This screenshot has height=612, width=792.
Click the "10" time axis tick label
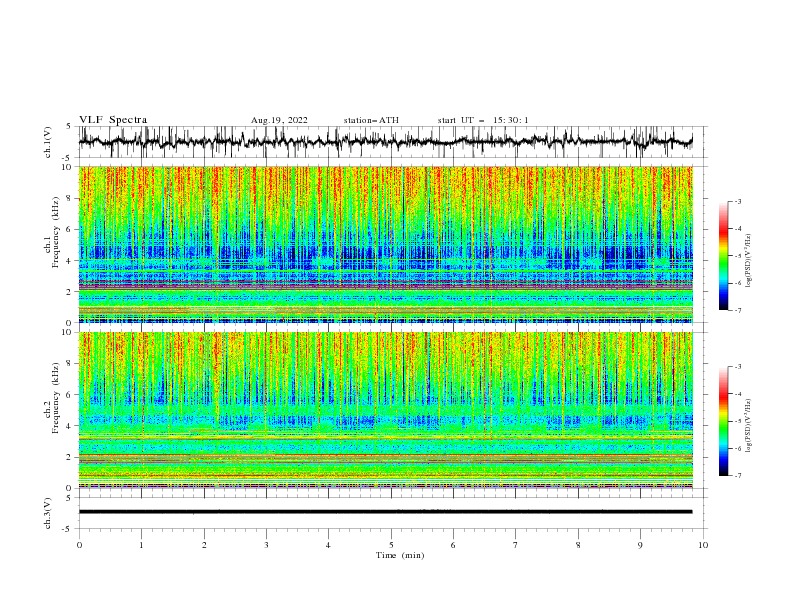pyautogui.click(x=703, y=545)
